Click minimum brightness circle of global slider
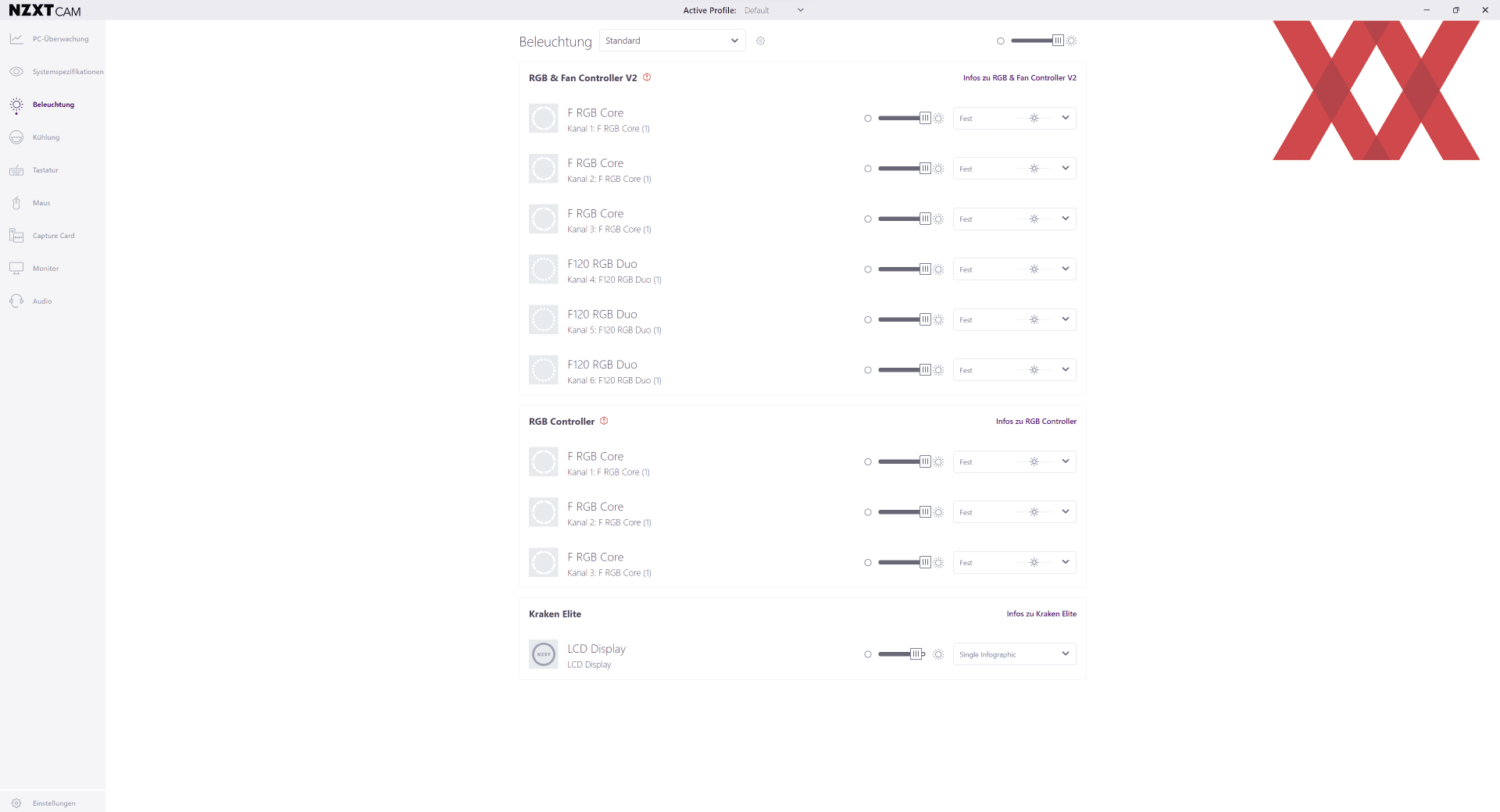 coord(1001,41)
